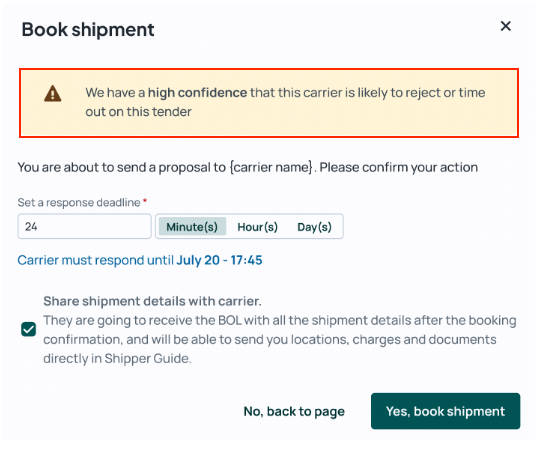Choose Day(s) as deadline unit
The width and height of the screenshot is (541, 454).
pyautogui.click(x=314, y=227)
